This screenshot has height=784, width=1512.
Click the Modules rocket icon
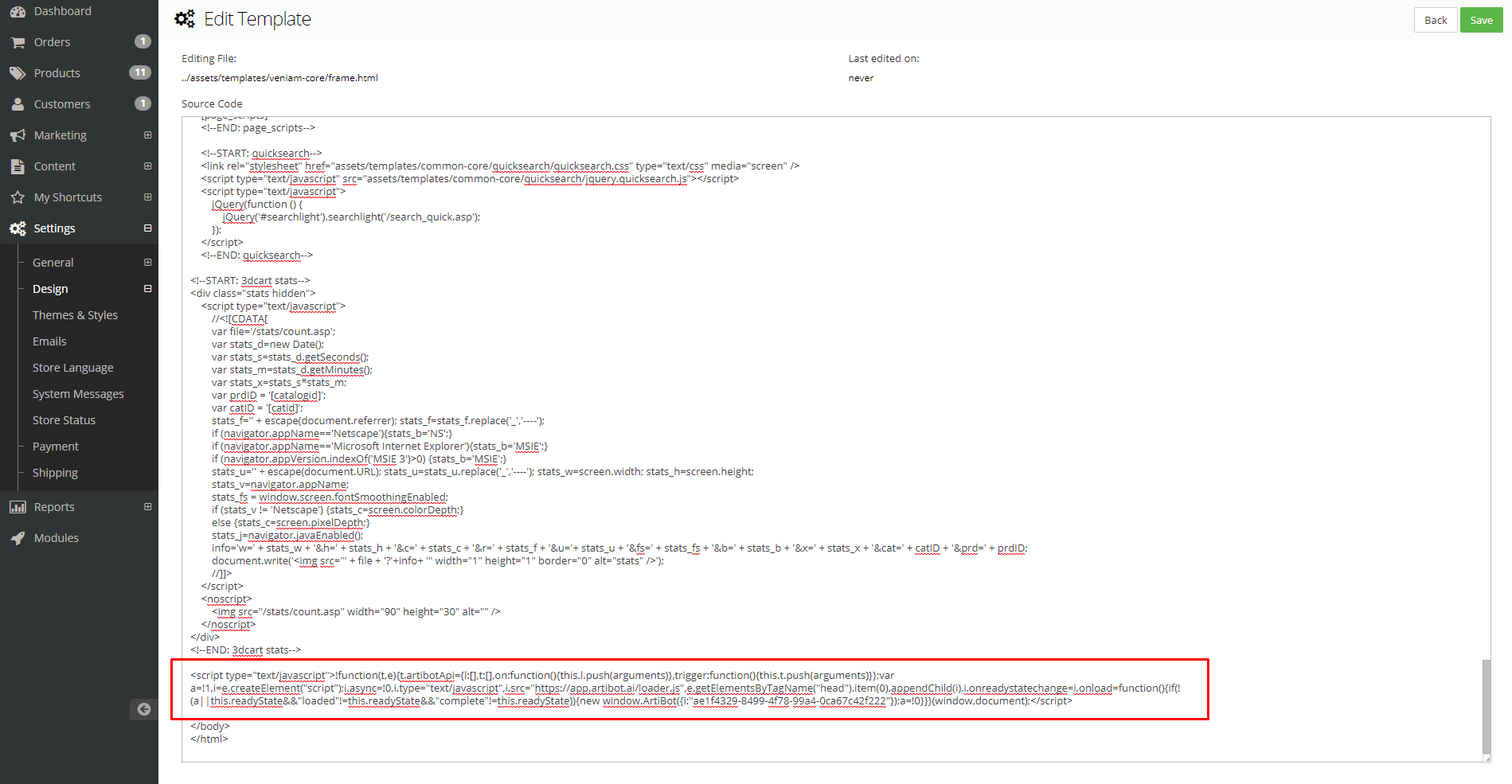point(18,538)
